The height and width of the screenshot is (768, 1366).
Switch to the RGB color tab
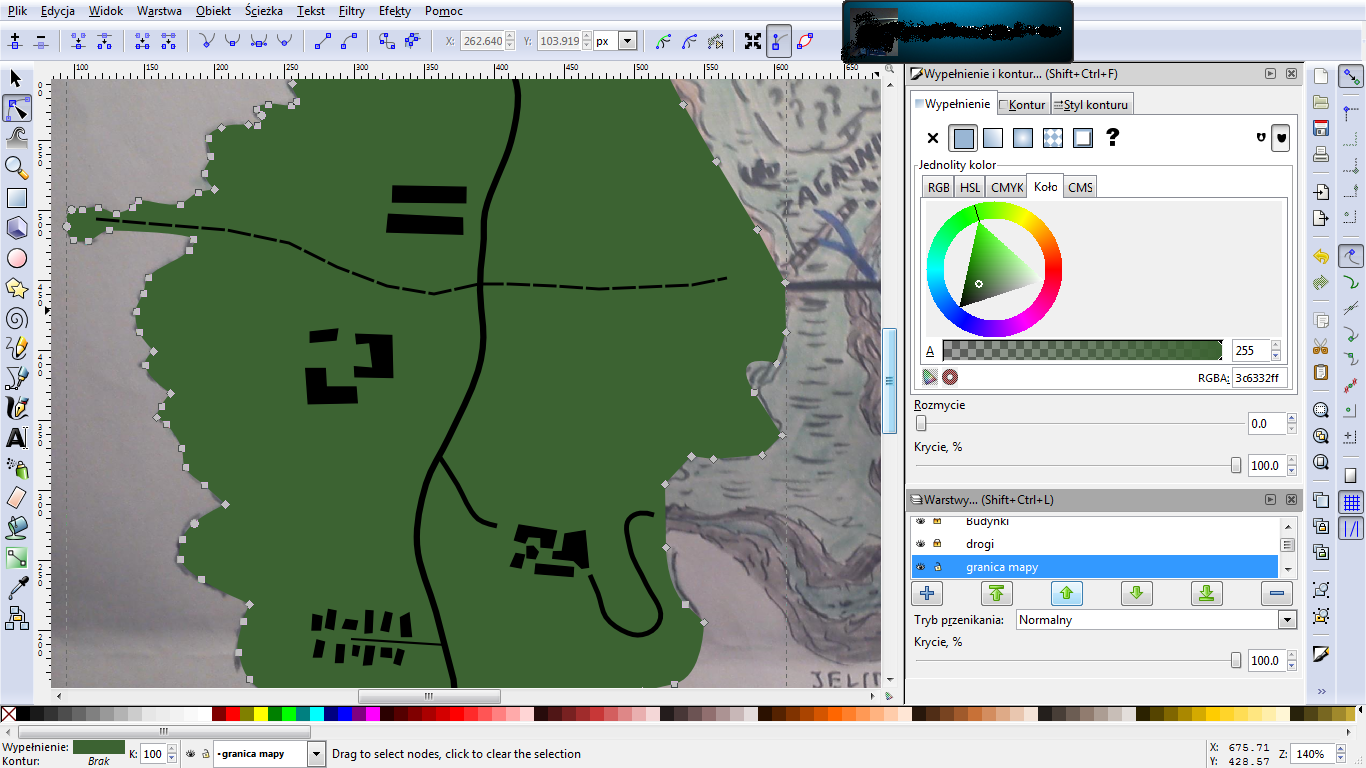(x=939, y=187)
